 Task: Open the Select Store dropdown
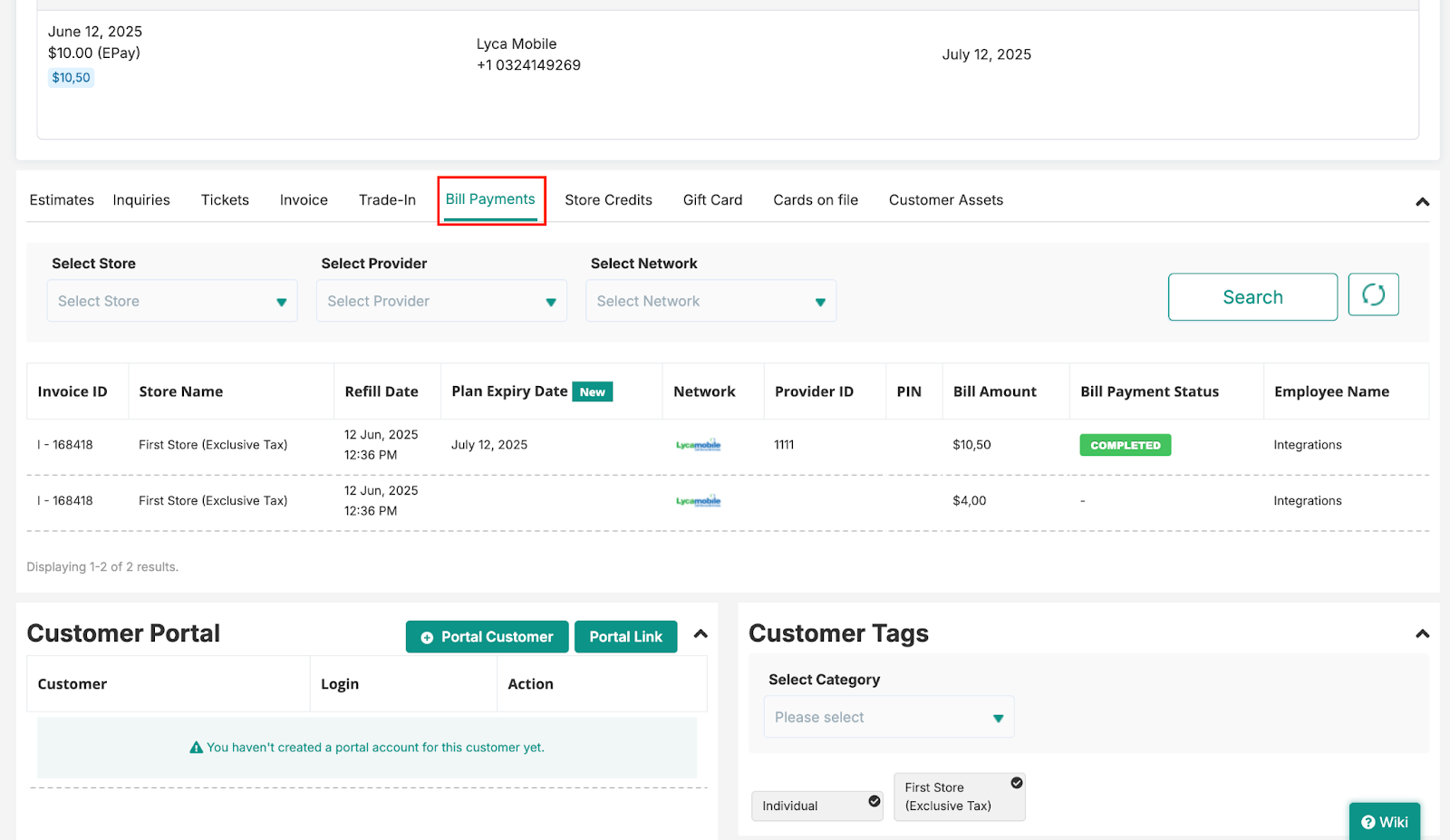click(x=172, y=301)
